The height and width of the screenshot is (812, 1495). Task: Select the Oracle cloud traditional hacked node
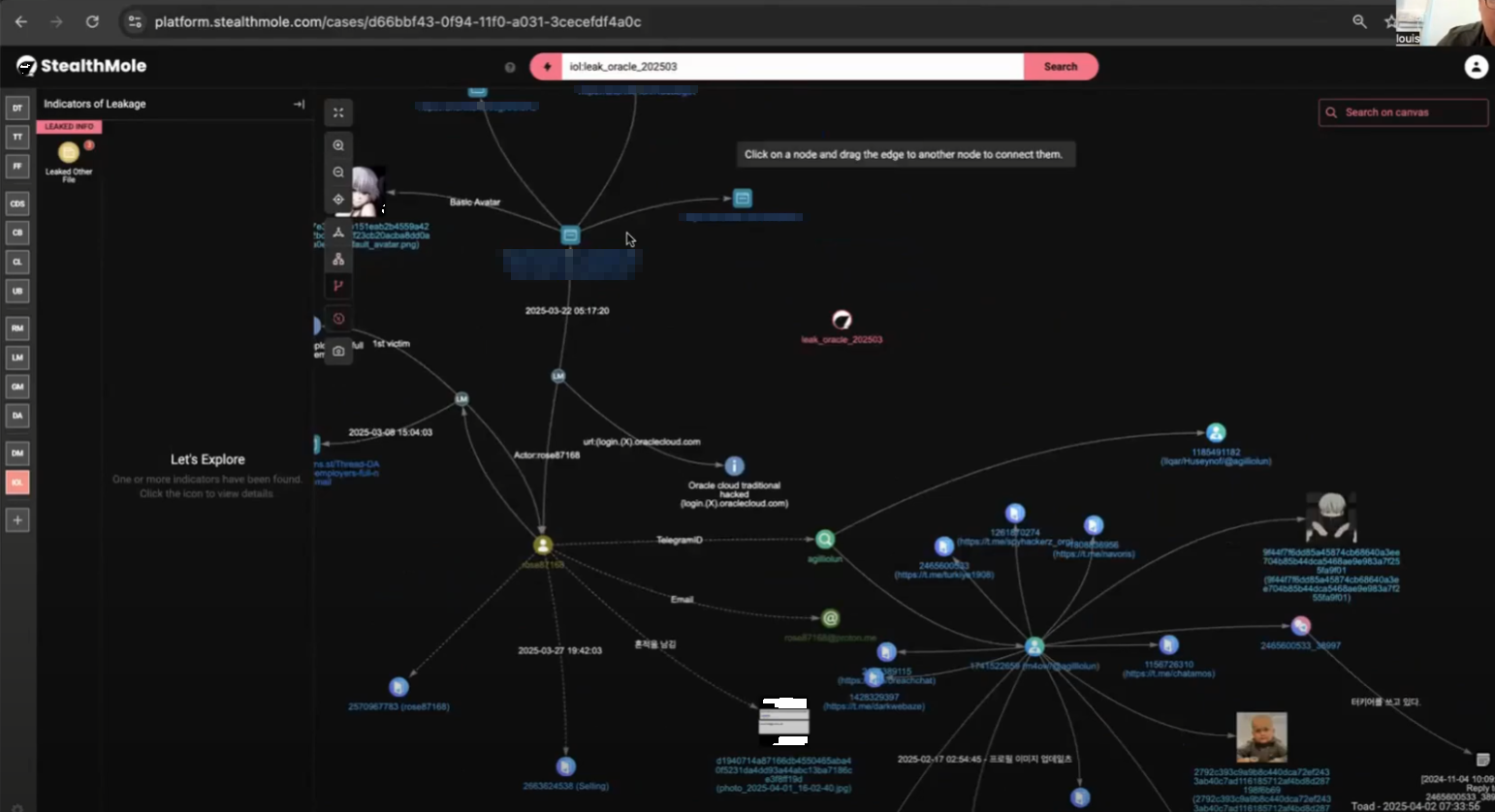pos(735,466)
